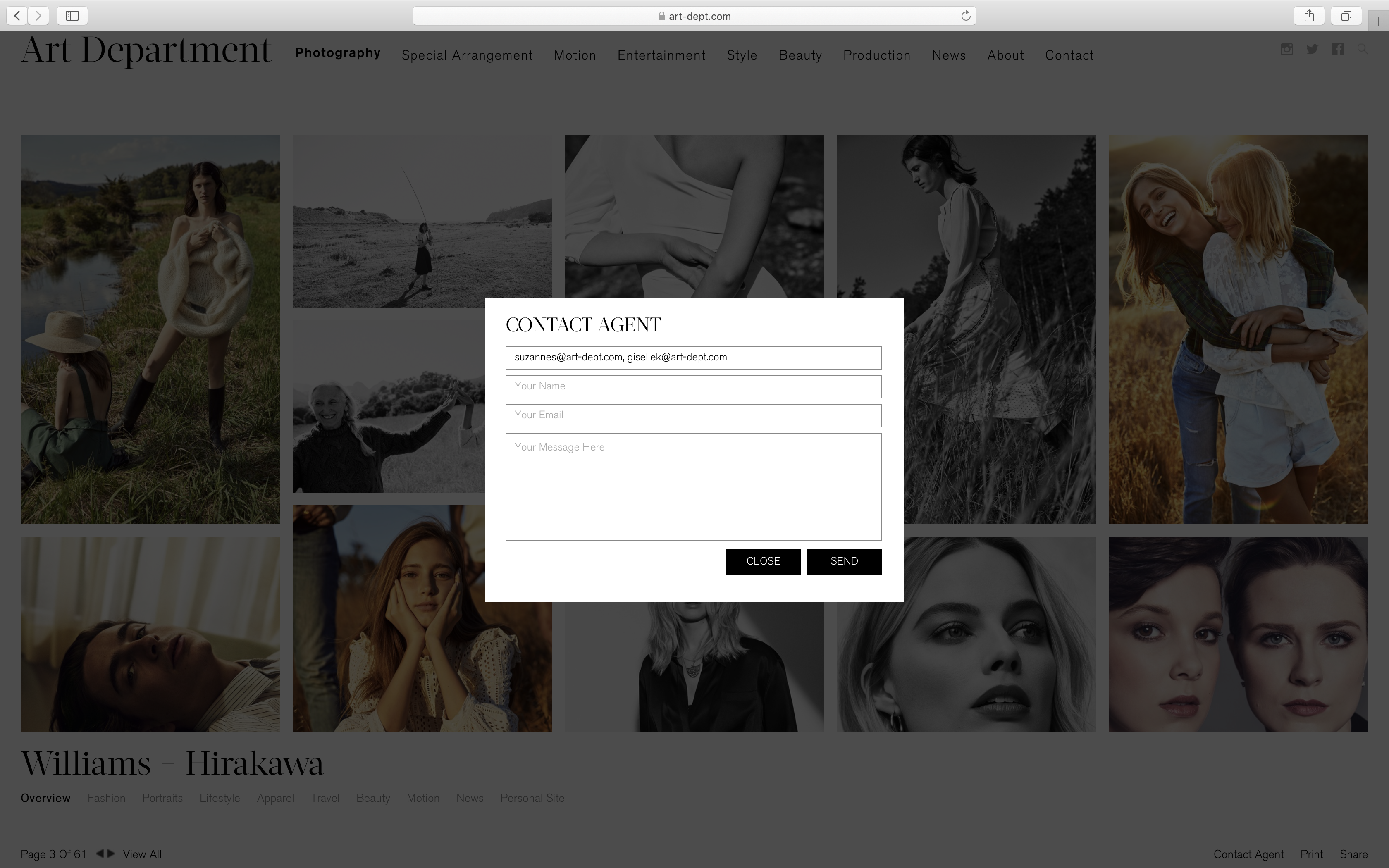Click the previous page arrow near pagination
Viewport: 1389px width, 868px height.
click(100, 854)
